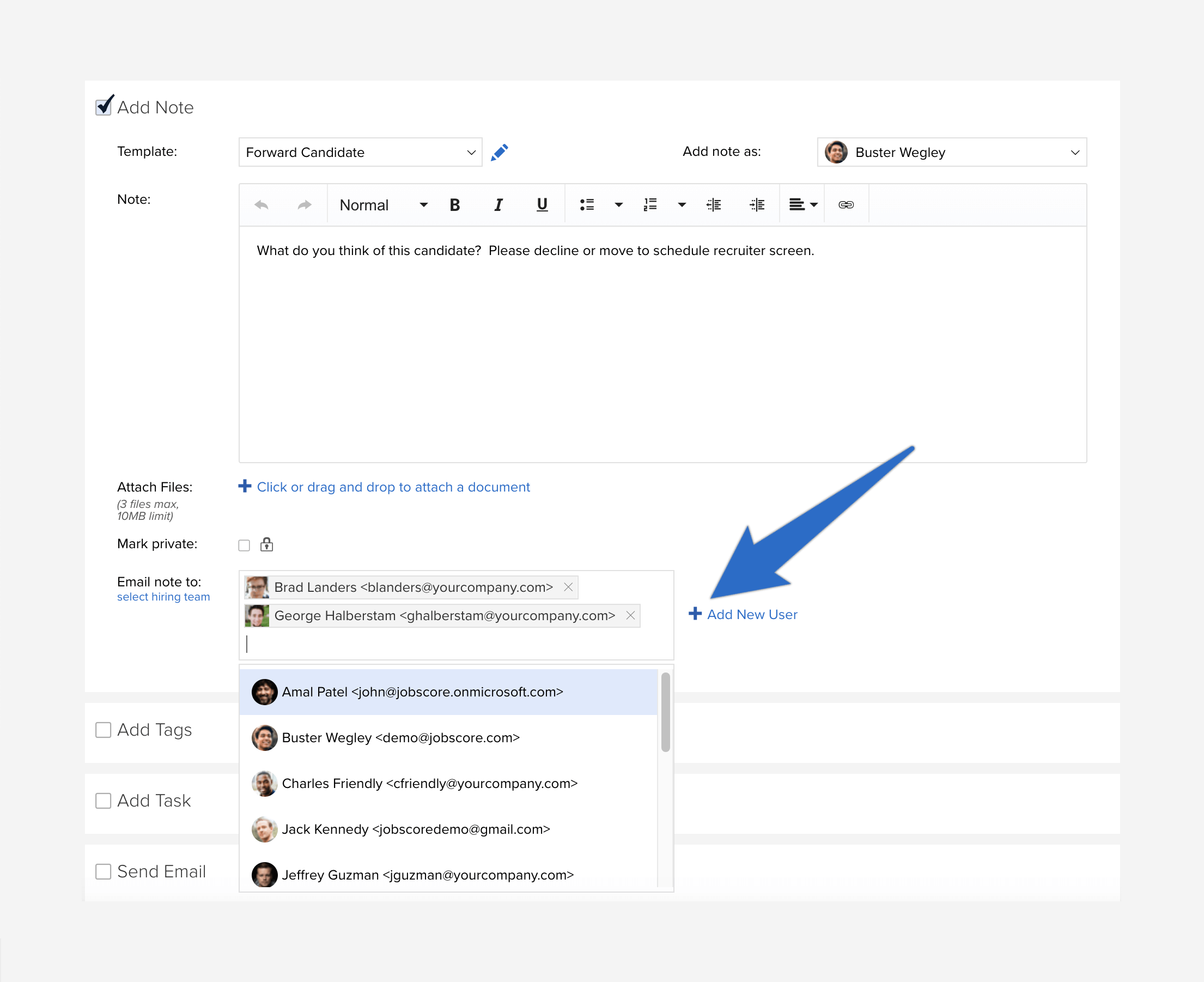Open the text alignment dropdown
1204x982 pixels.
click(803, 205)
